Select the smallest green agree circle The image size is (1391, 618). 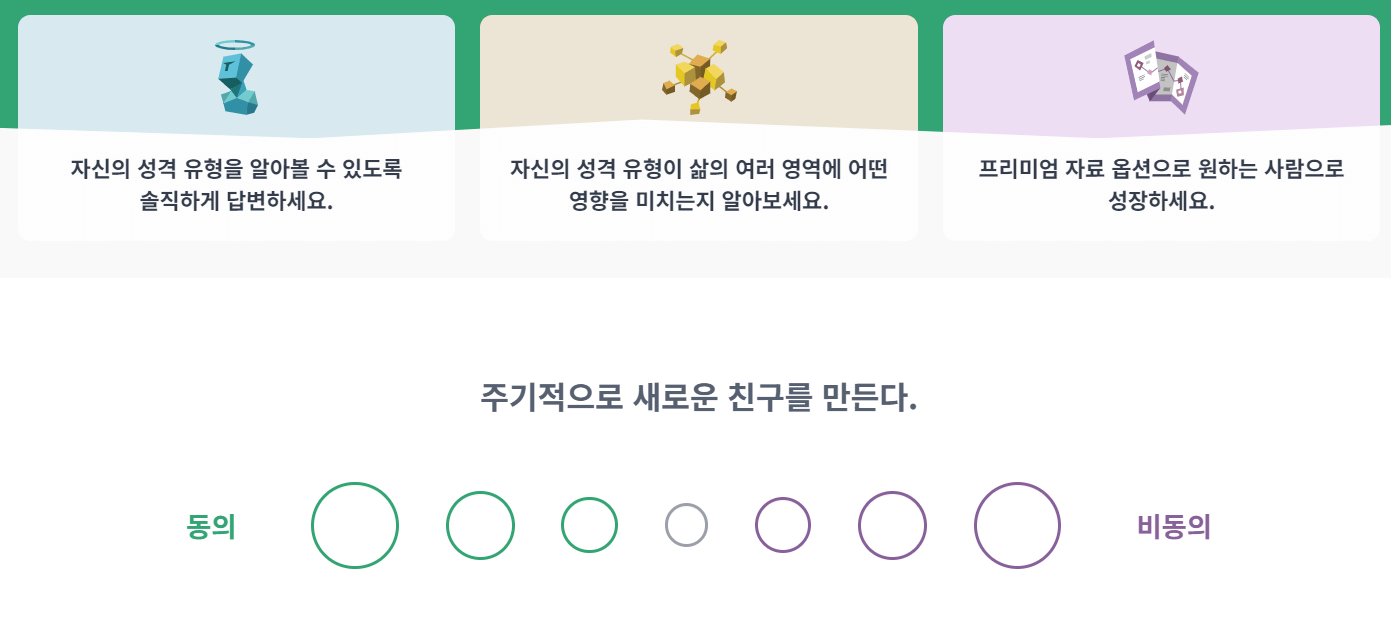point(588,524)
